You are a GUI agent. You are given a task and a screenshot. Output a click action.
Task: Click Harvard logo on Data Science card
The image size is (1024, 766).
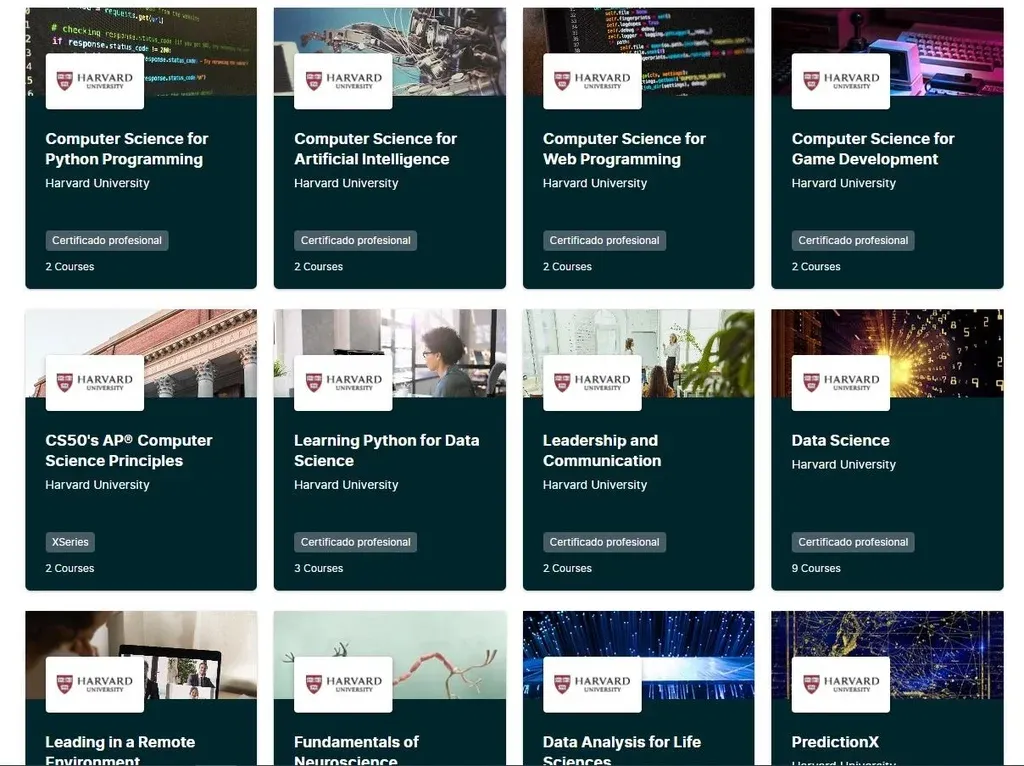(840, 383)
